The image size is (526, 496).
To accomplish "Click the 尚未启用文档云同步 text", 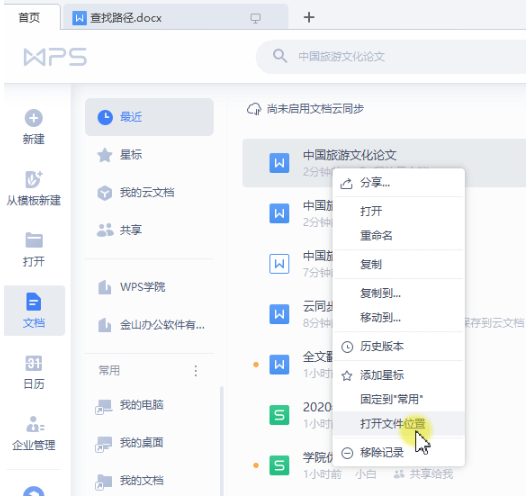I will point(315,109).
